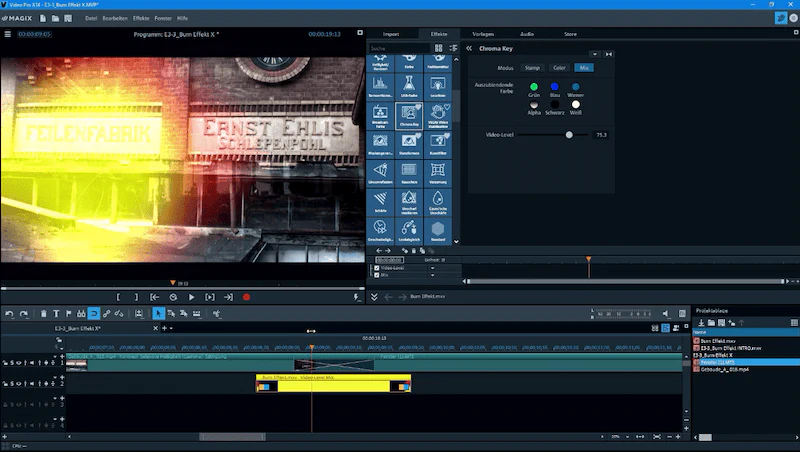Toggle the Mix keyframe checkbox

[x=377, y=275]
